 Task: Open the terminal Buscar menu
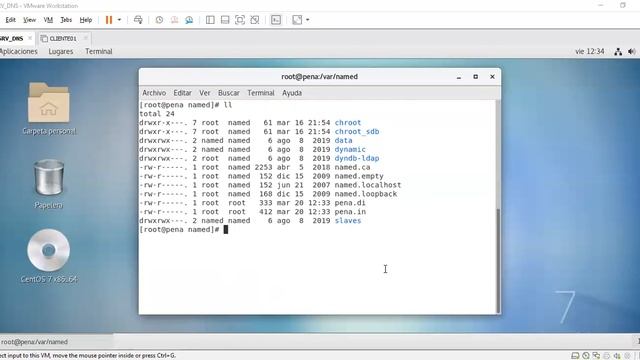tap(229, 93)
